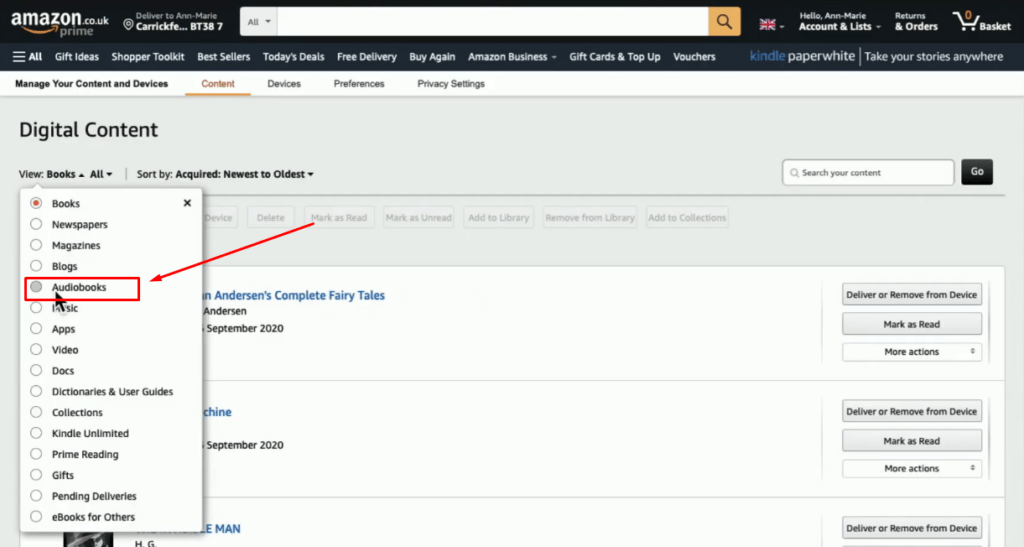
Task: Open the UK flag language selector
Action: pyautogui.click(x=771, y=25)
